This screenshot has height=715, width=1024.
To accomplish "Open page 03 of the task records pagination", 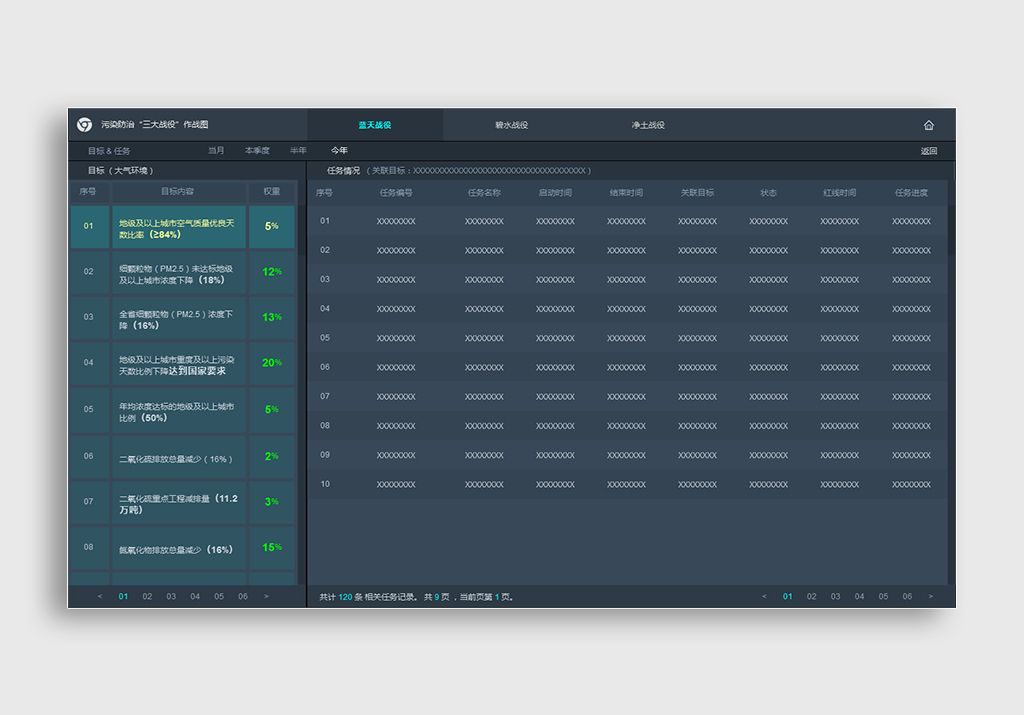I will pyautogui.click(x=835, y=597).
